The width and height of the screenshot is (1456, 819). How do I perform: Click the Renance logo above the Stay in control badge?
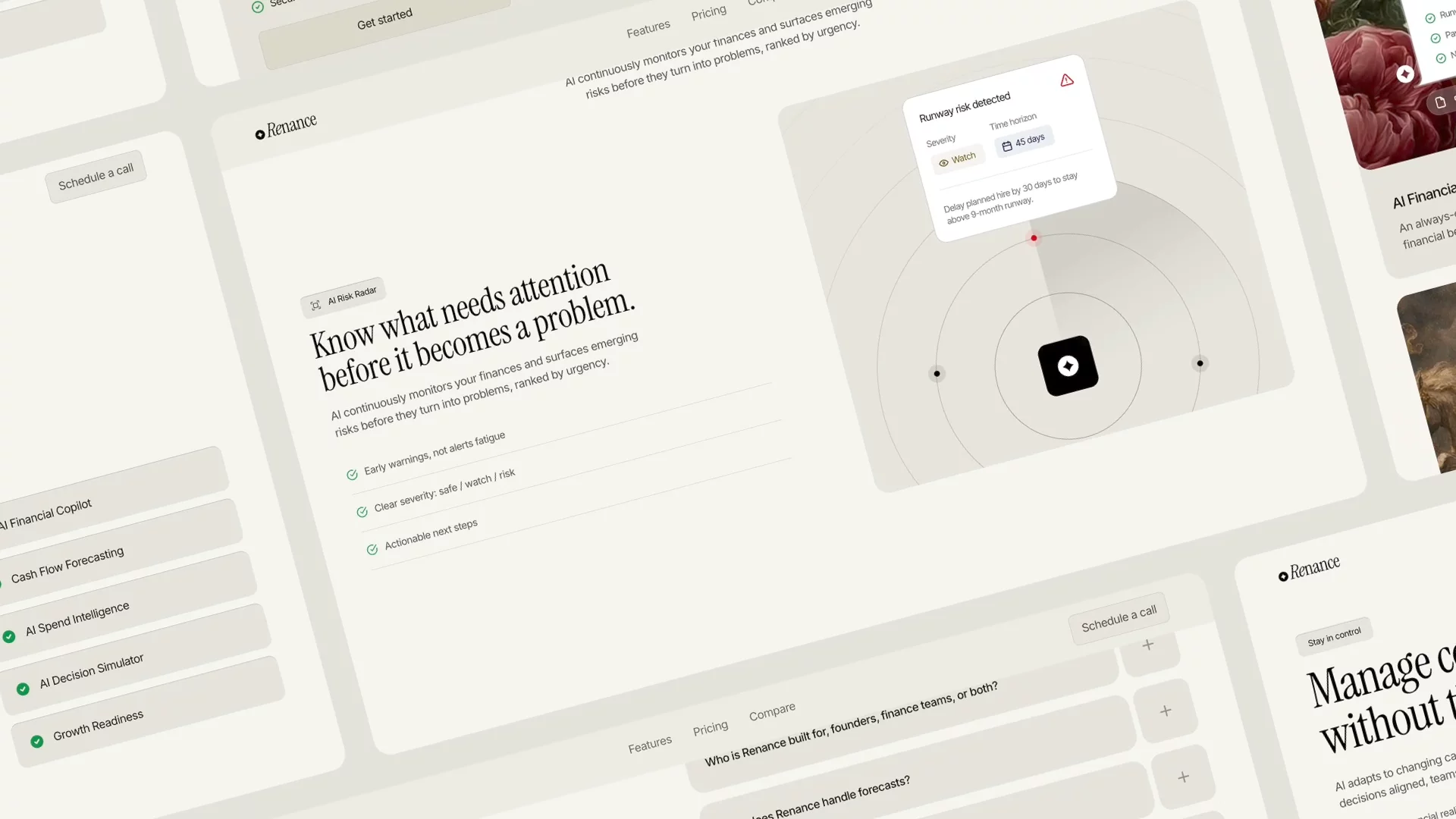(1309, 568)
